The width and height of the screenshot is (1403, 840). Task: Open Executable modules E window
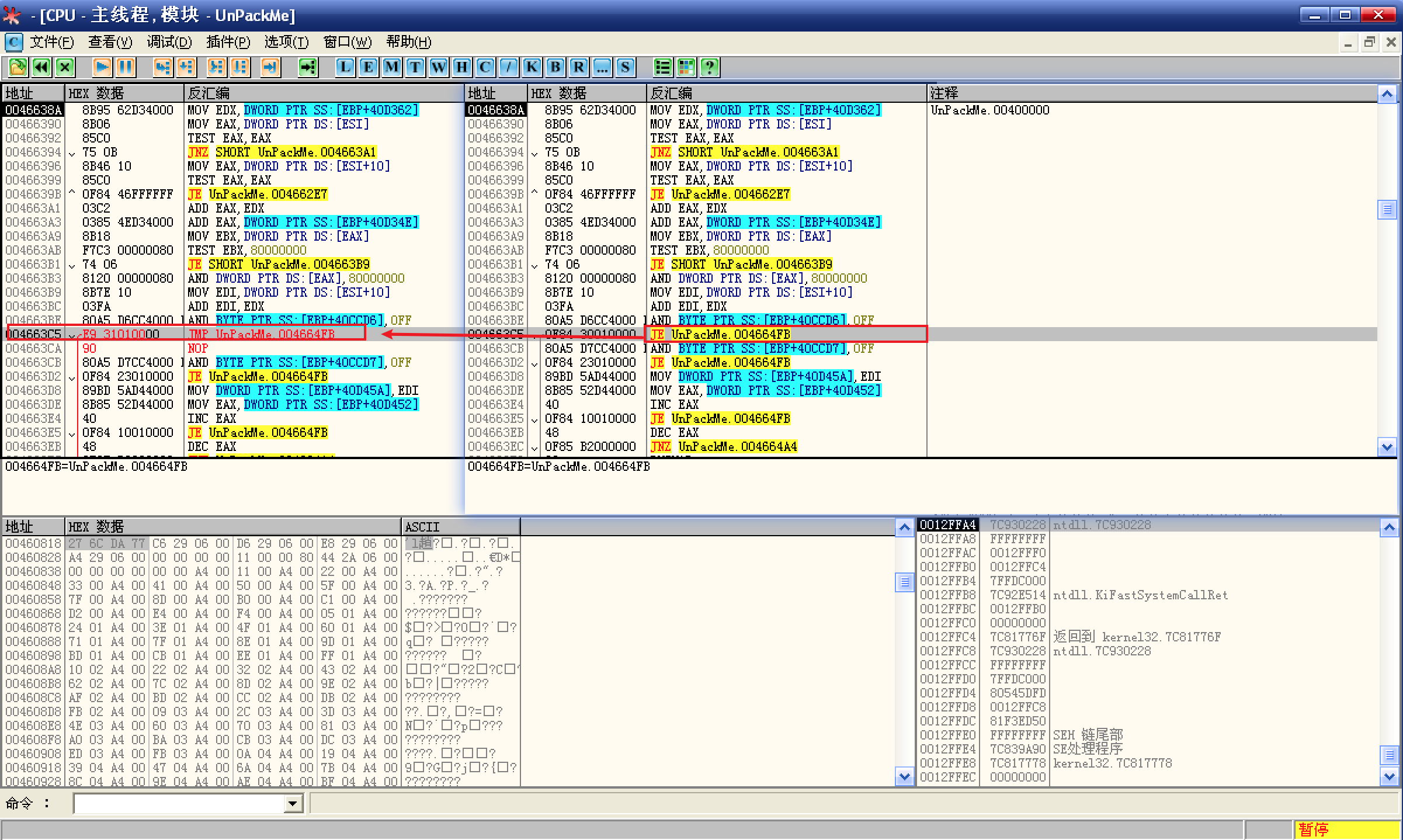point(369,67)
